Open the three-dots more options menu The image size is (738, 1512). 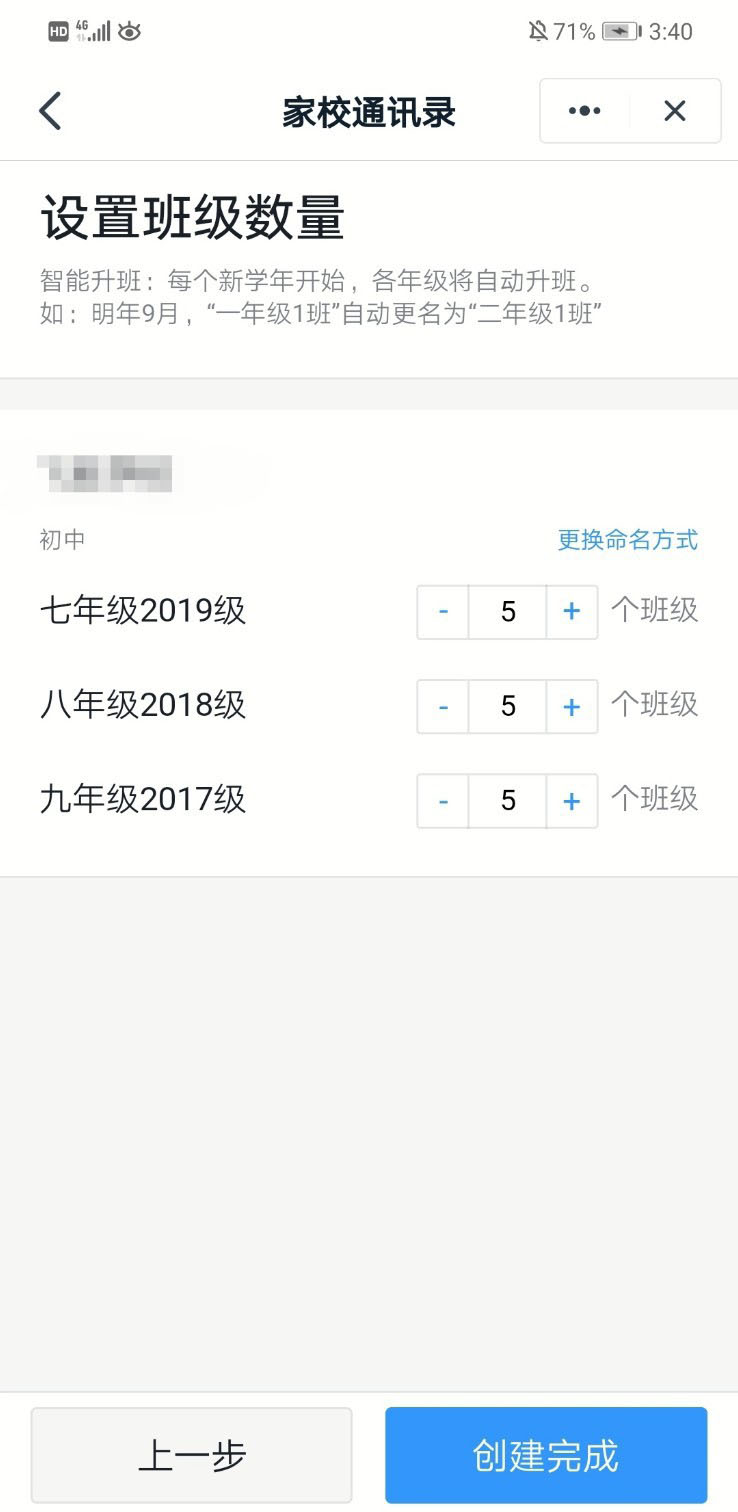click(585, 111)
